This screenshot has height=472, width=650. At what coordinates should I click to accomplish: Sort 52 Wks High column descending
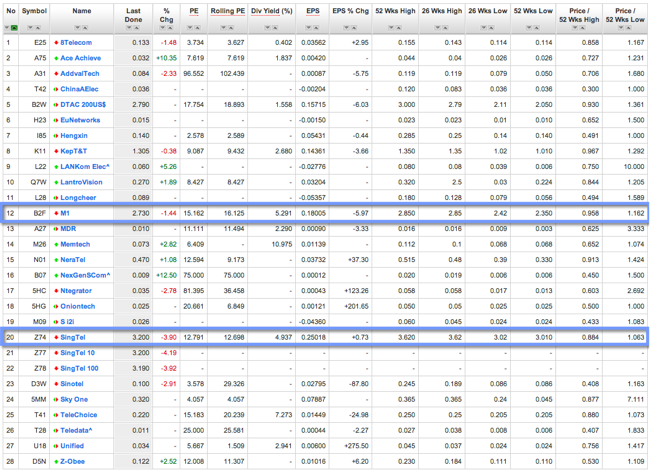[391, 28]
